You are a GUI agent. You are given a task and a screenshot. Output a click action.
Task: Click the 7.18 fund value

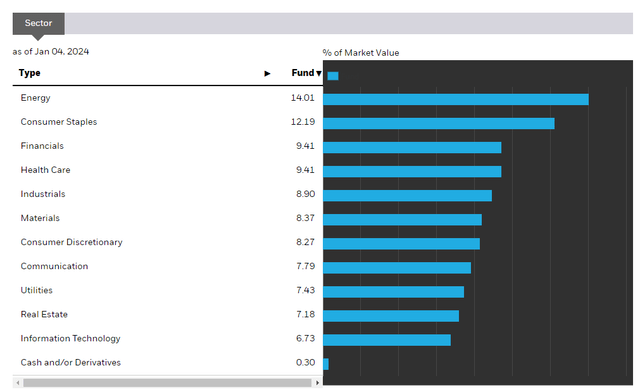pyautogui.click(x=306, y=314)
